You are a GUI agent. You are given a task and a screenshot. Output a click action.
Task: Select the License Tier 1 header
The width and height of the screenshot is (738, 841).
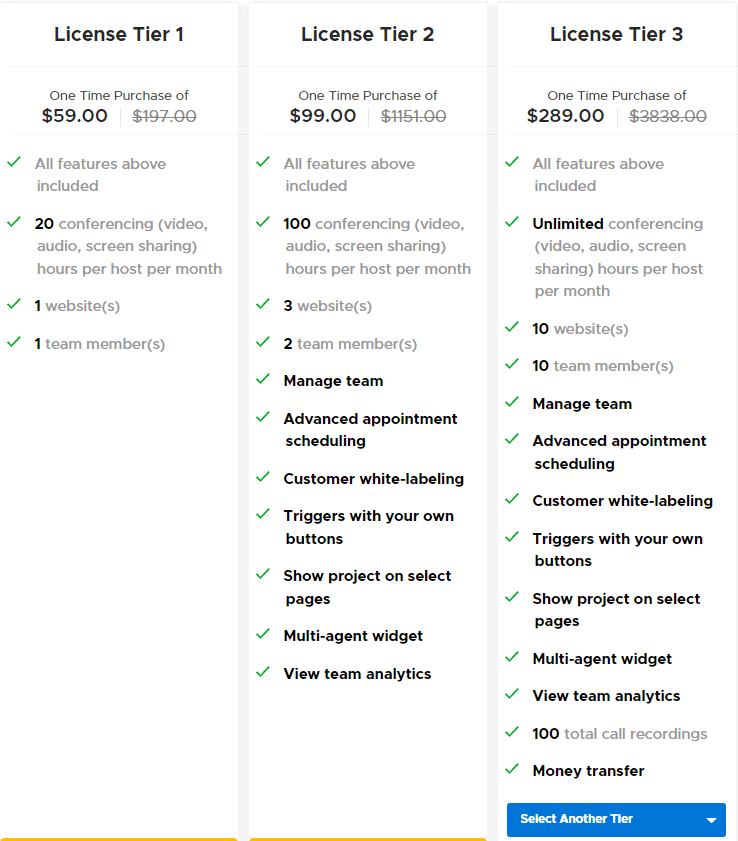pos(118,33)
